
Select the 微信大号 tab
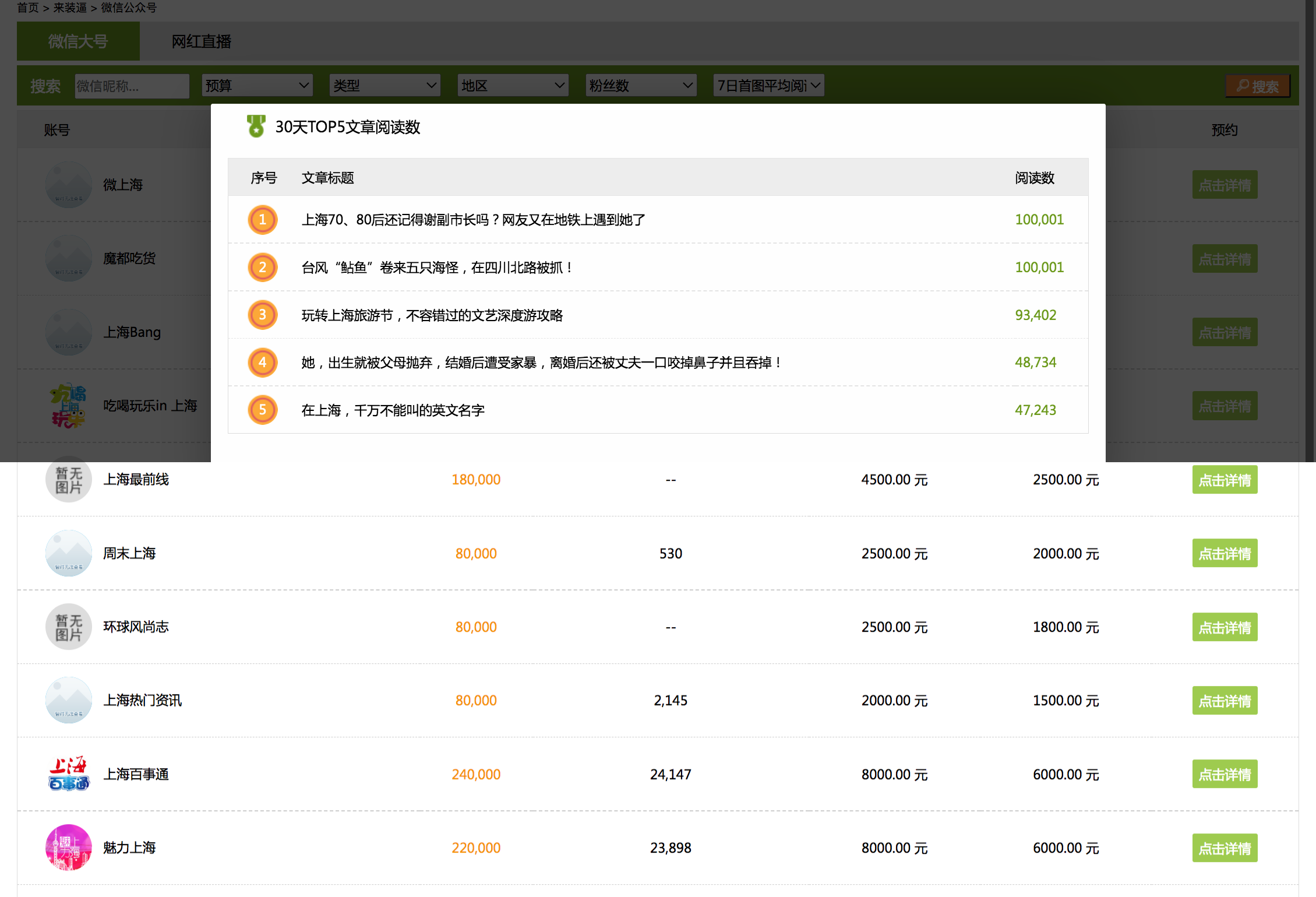click(78, 41)
